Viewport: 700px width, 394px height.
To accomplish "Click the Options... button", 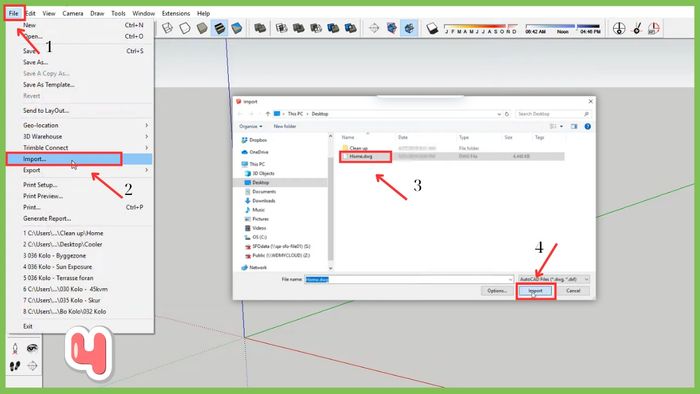I will tap(497, 291).
